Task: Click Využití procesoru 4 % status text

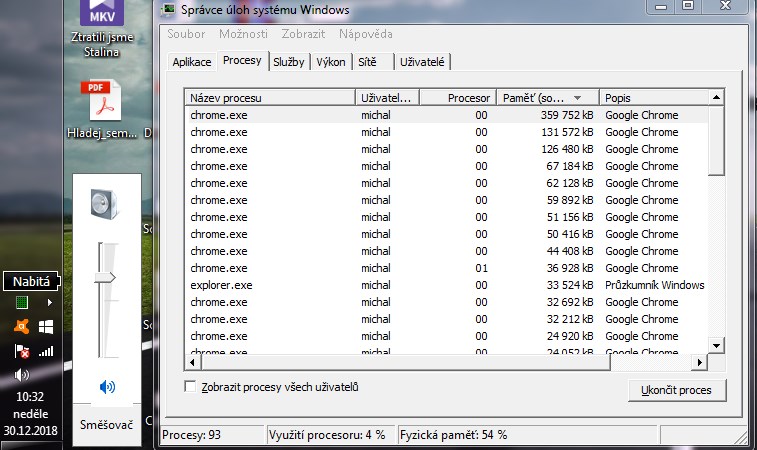Action: pyautogui.click(x=327, y=435)
